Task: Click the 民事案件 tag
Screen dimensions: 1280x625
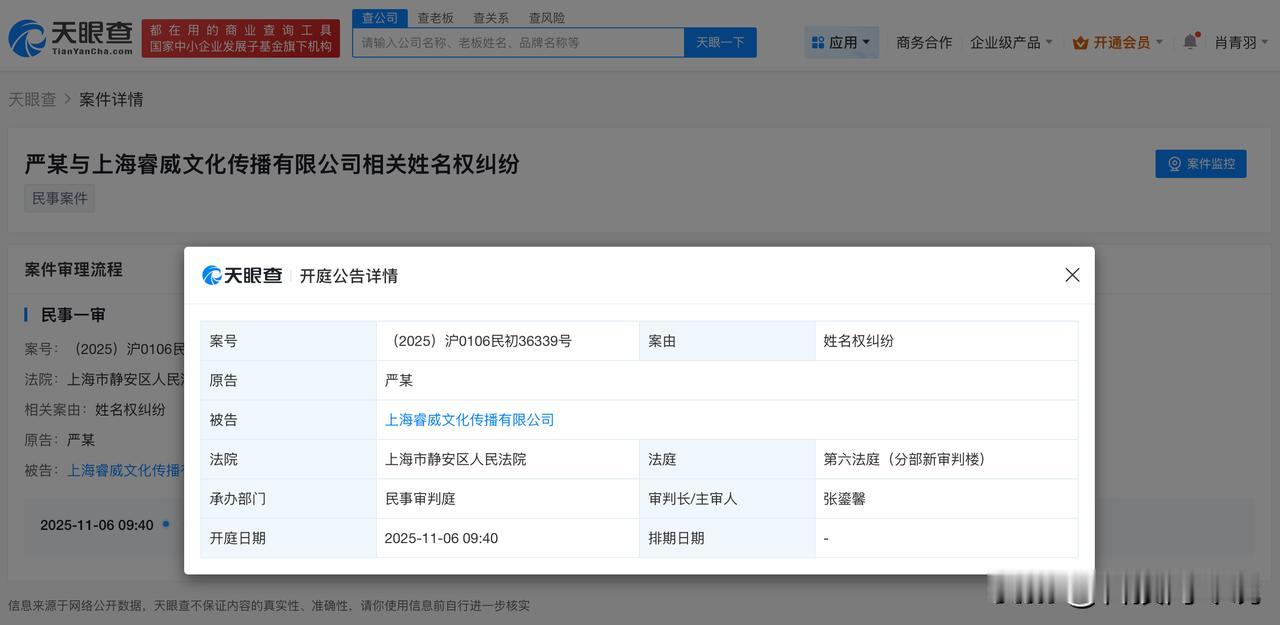Action: (60, 198)
